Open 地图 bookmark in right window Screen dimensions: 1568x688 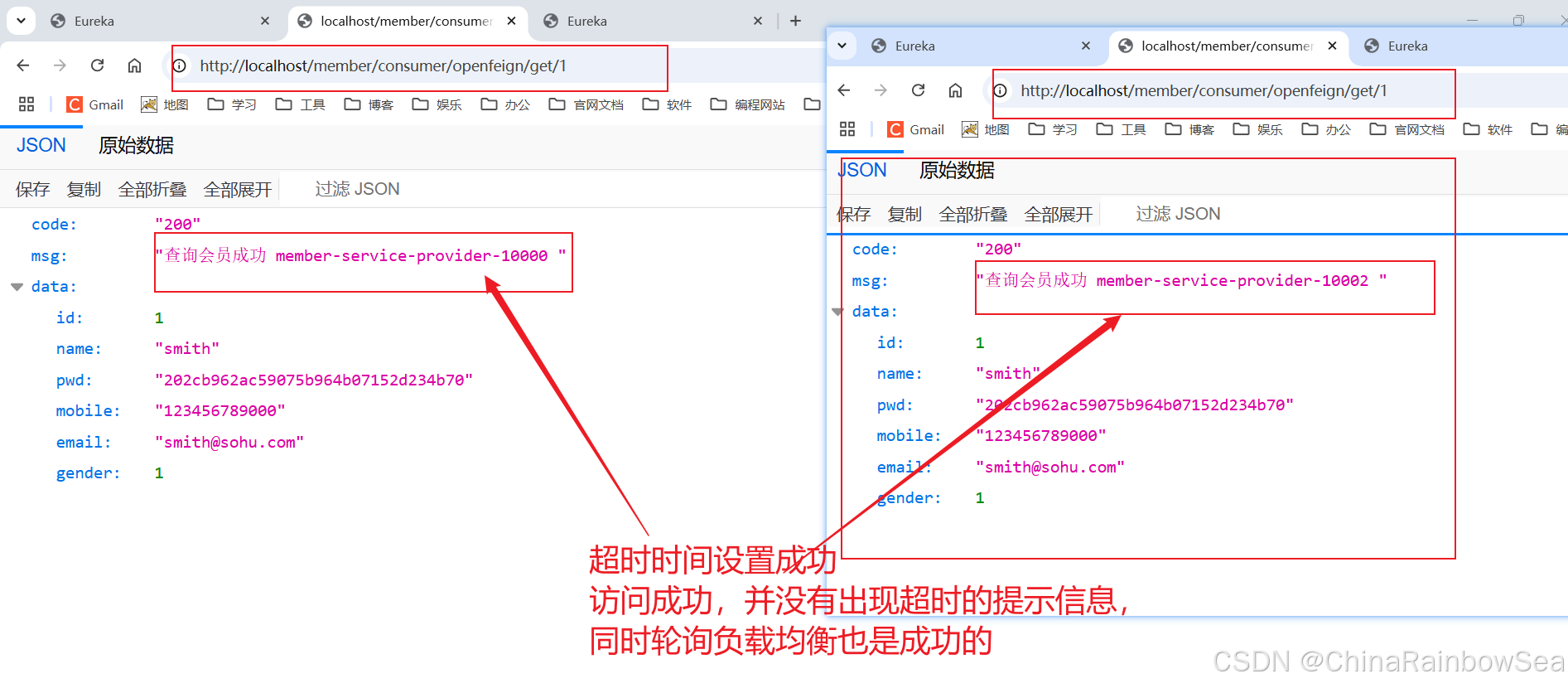coord(986,129)
